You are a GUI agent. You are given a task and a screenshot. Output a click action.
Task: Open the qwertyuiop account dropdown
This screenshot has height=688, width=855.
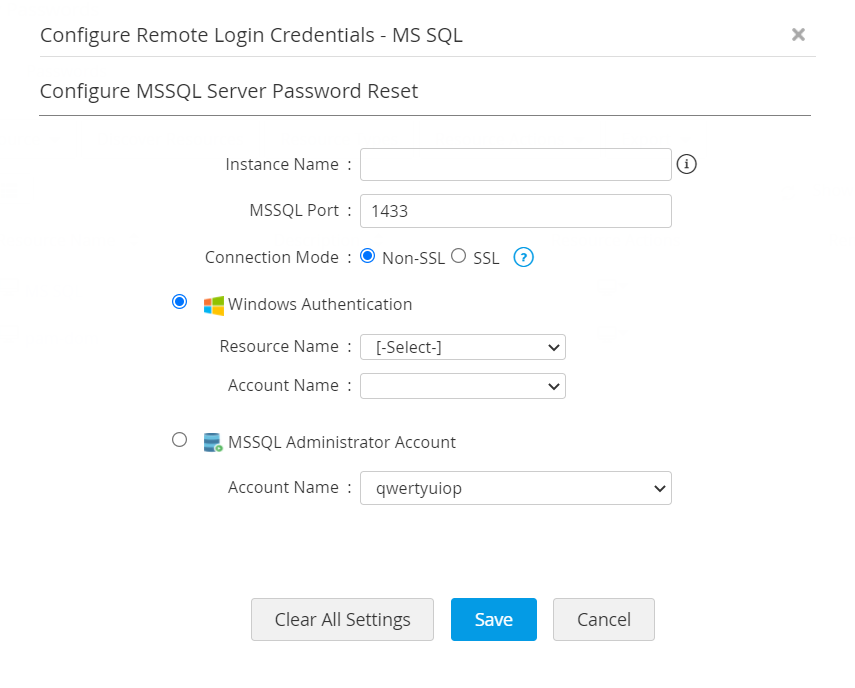coord(515,488)
